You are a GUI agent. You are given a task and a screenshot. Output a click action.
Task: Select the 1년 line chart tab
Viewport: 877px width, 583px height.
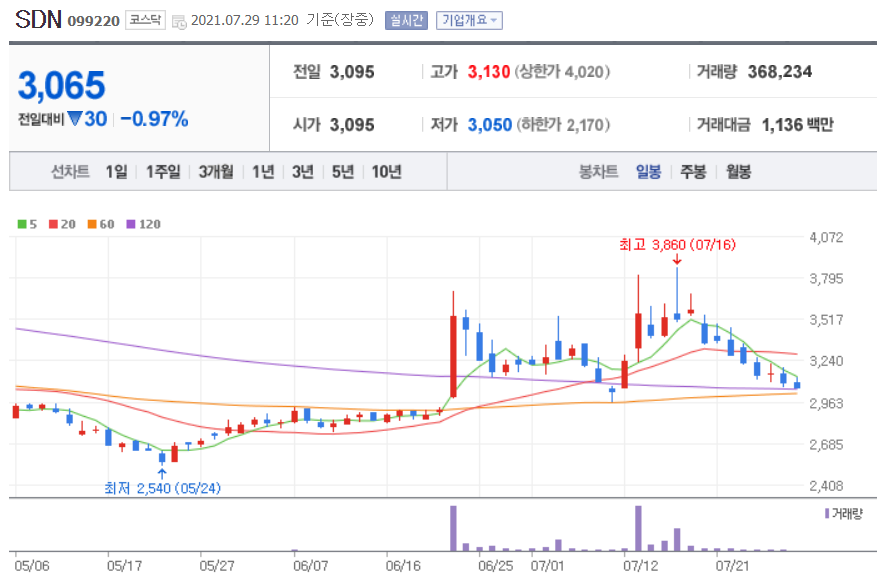(263, 172)
